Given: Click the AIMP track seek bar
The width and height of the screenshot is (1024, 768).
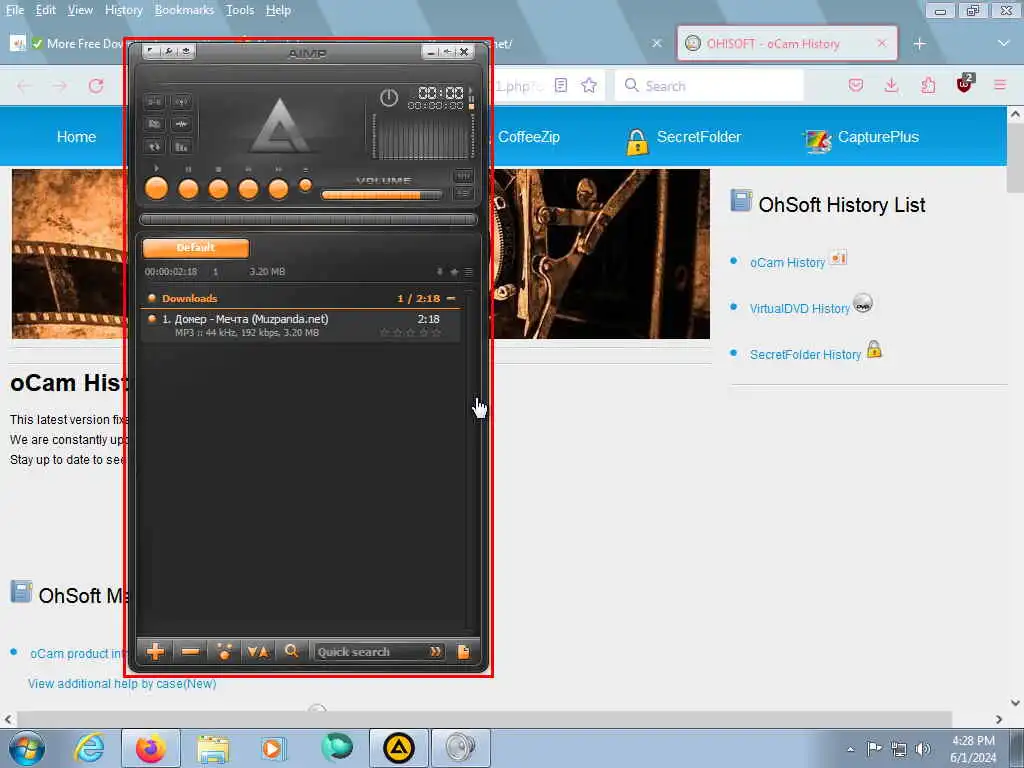Looking at the screenshot, I should (x=308, y=219).
